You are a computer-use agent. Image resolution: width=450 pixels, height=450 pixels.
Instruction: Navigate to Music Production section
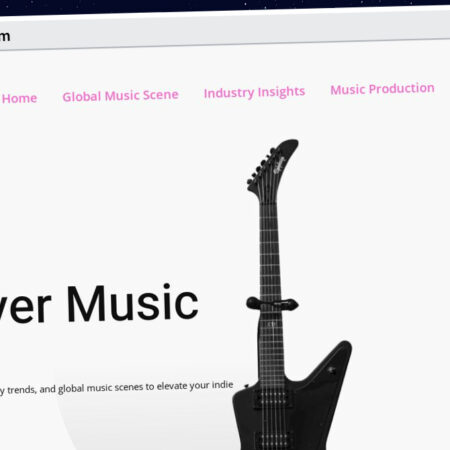click(382, 89)
